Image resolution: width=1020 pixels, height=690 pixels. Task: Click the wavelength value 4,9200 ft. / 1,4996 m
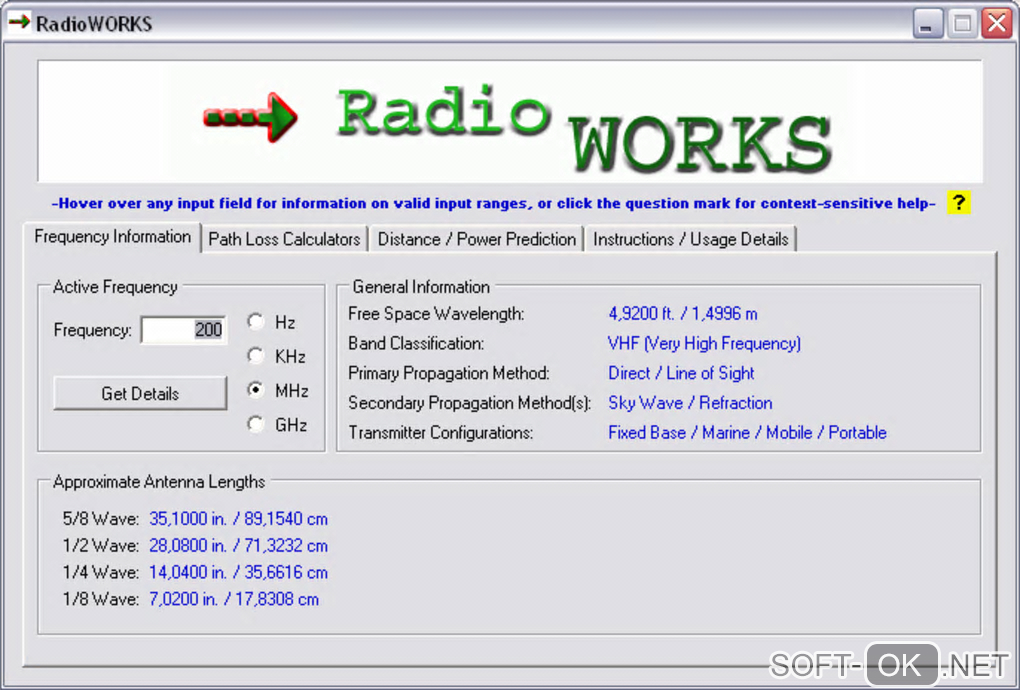tap(682, 313)
